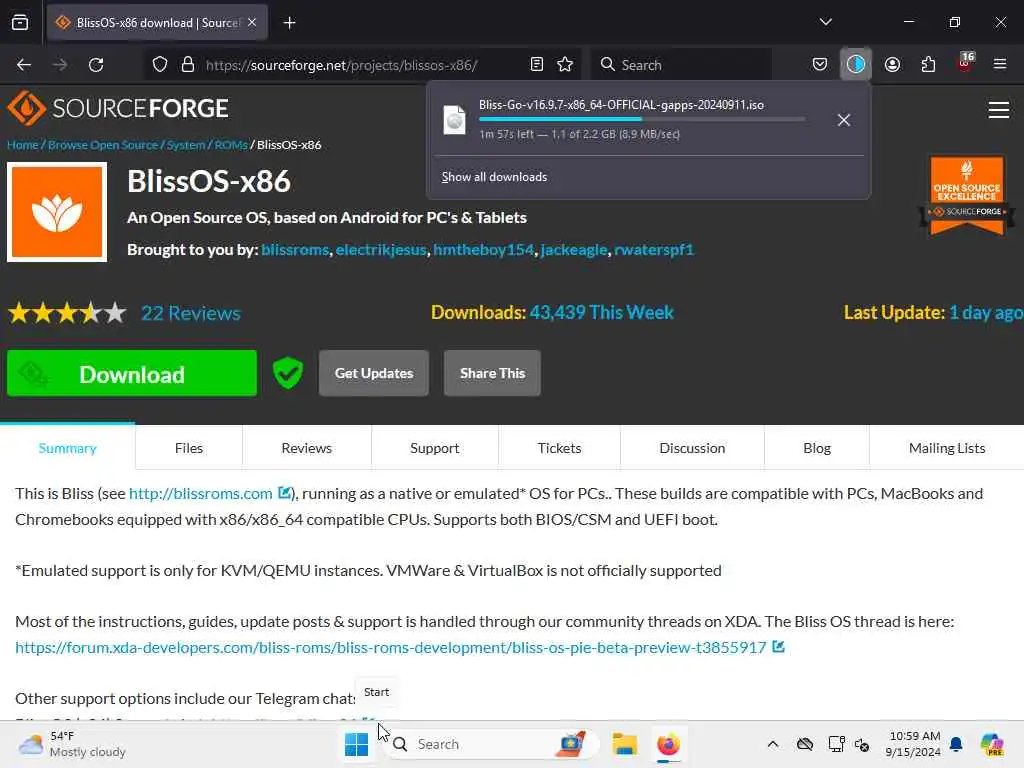Open File Explorer from taskbar
Screen dimensions: 1024x768
[624, 744]
